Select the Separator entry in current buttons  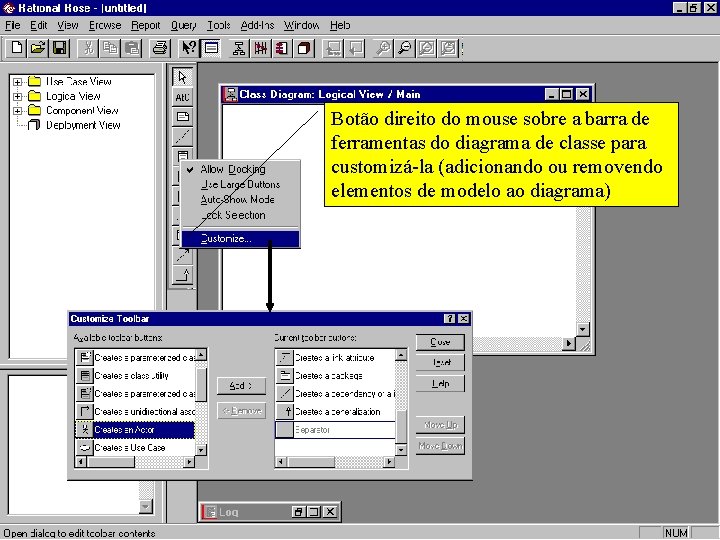[335, 430]
